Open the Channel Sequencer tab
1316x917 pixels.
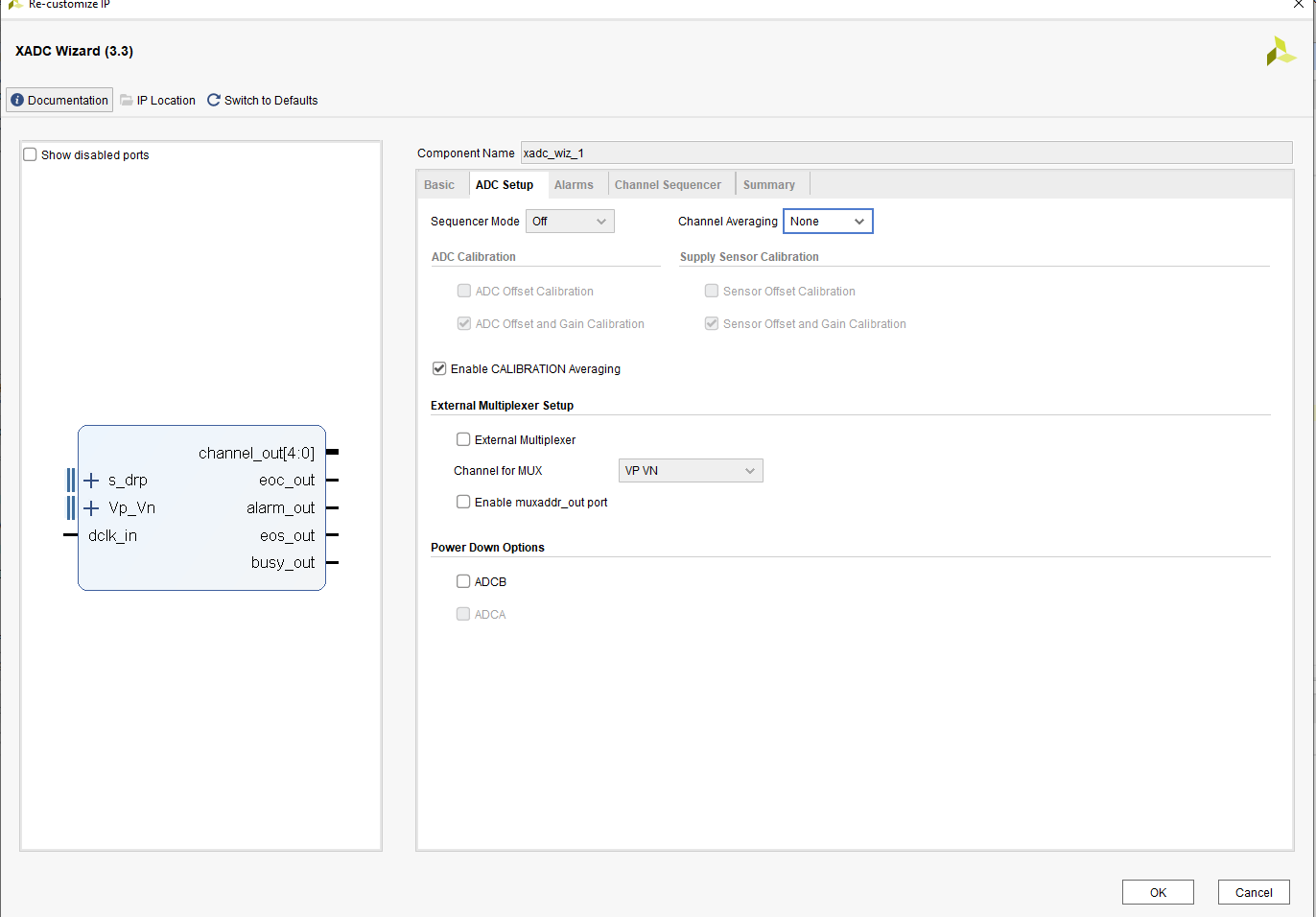pos(668,185)
